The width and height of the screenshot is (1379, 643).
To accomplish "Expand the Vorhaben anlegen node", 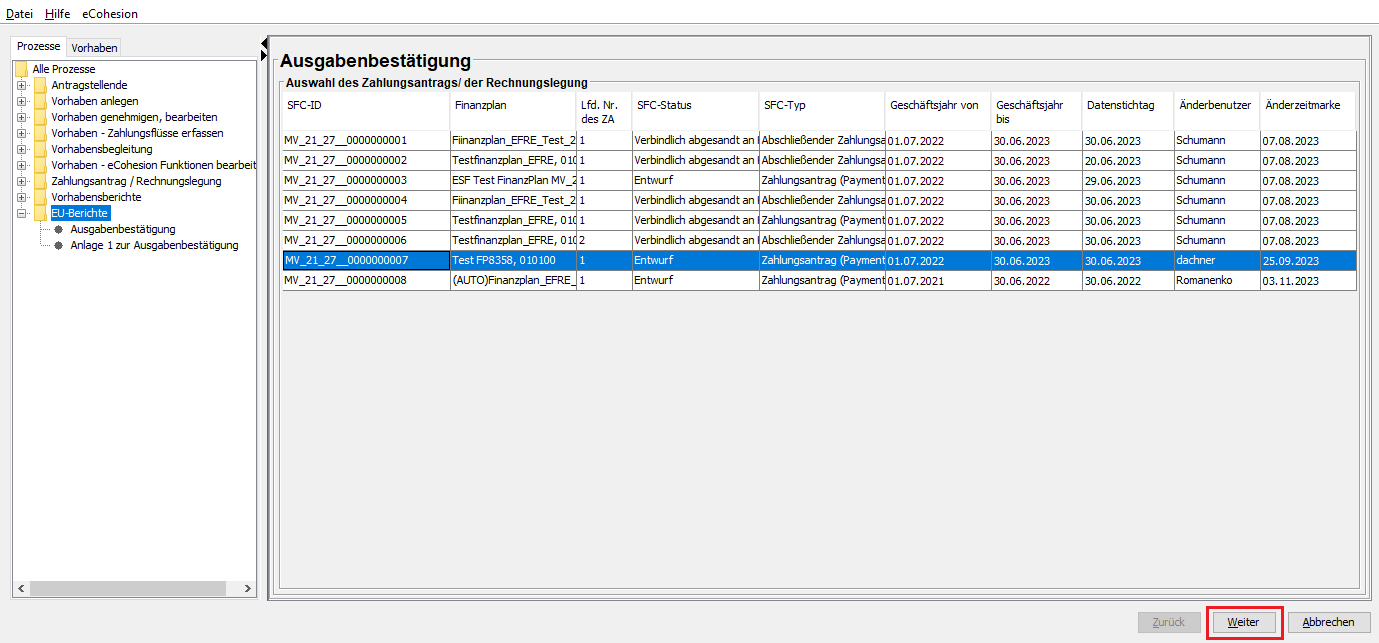I will pyautogui.click(x=21, y=101).
